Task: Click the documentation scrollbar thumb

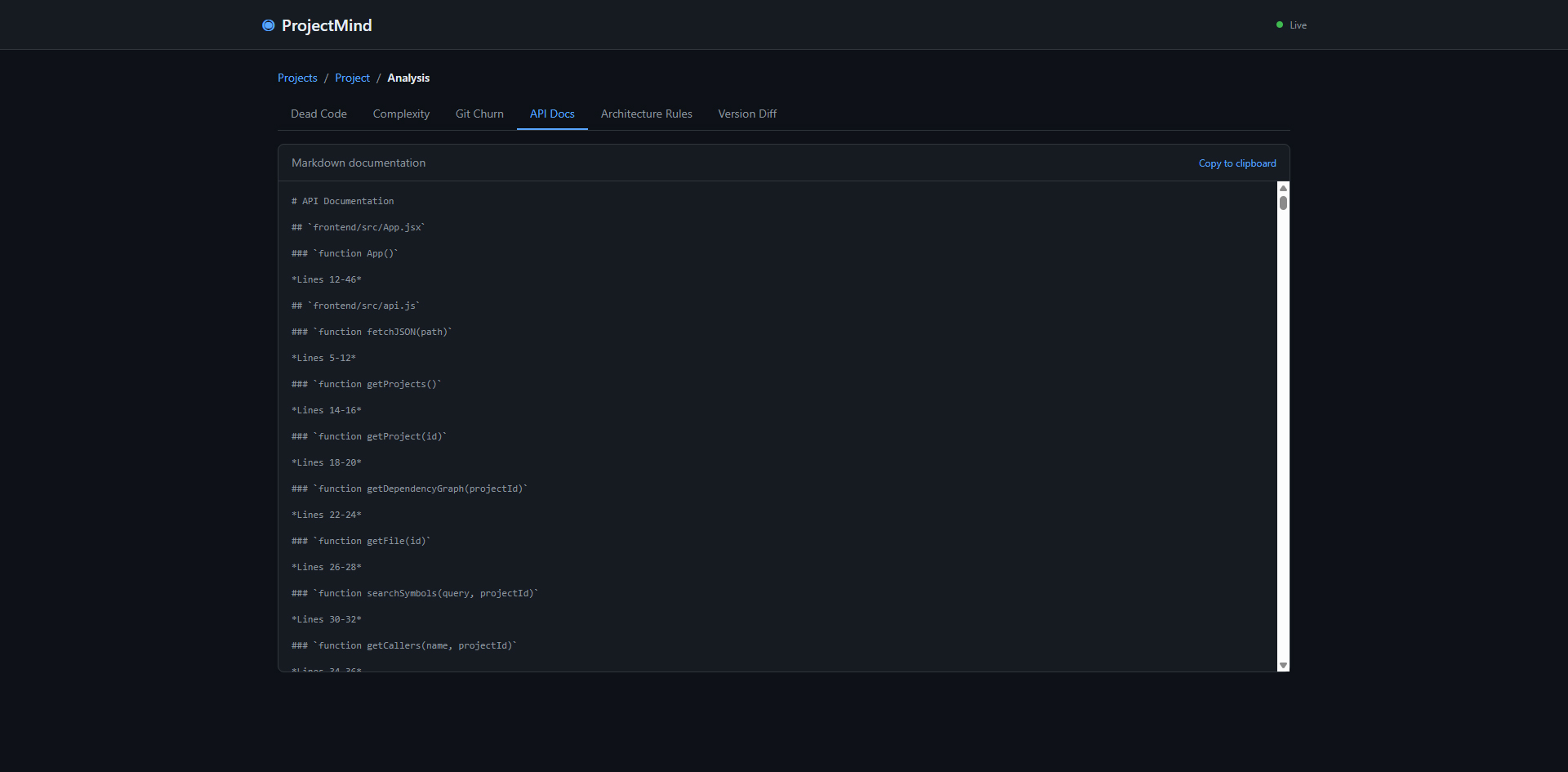Action: click(x=1283, y=203)
